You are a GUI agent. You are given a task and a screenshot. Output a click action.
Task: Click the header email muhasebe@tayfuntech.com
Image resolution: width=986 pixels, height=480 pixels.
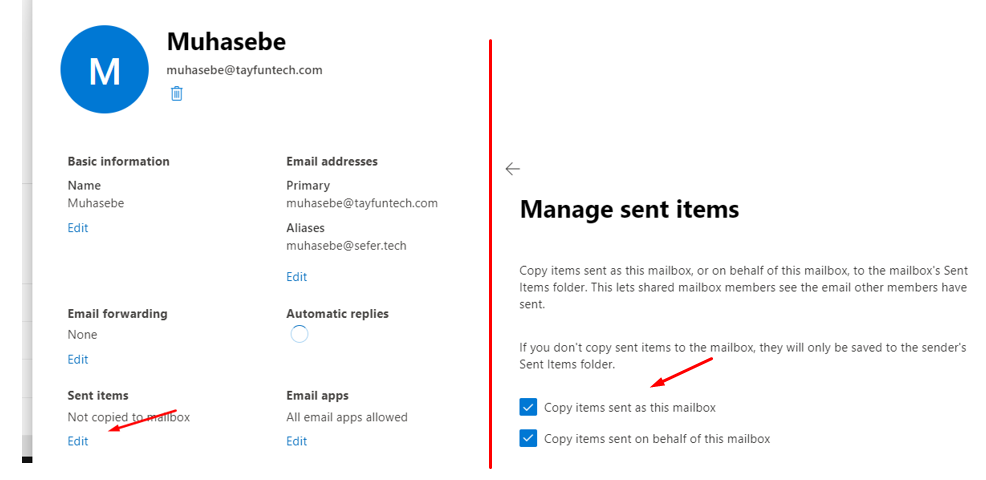[x=244, y=70]
